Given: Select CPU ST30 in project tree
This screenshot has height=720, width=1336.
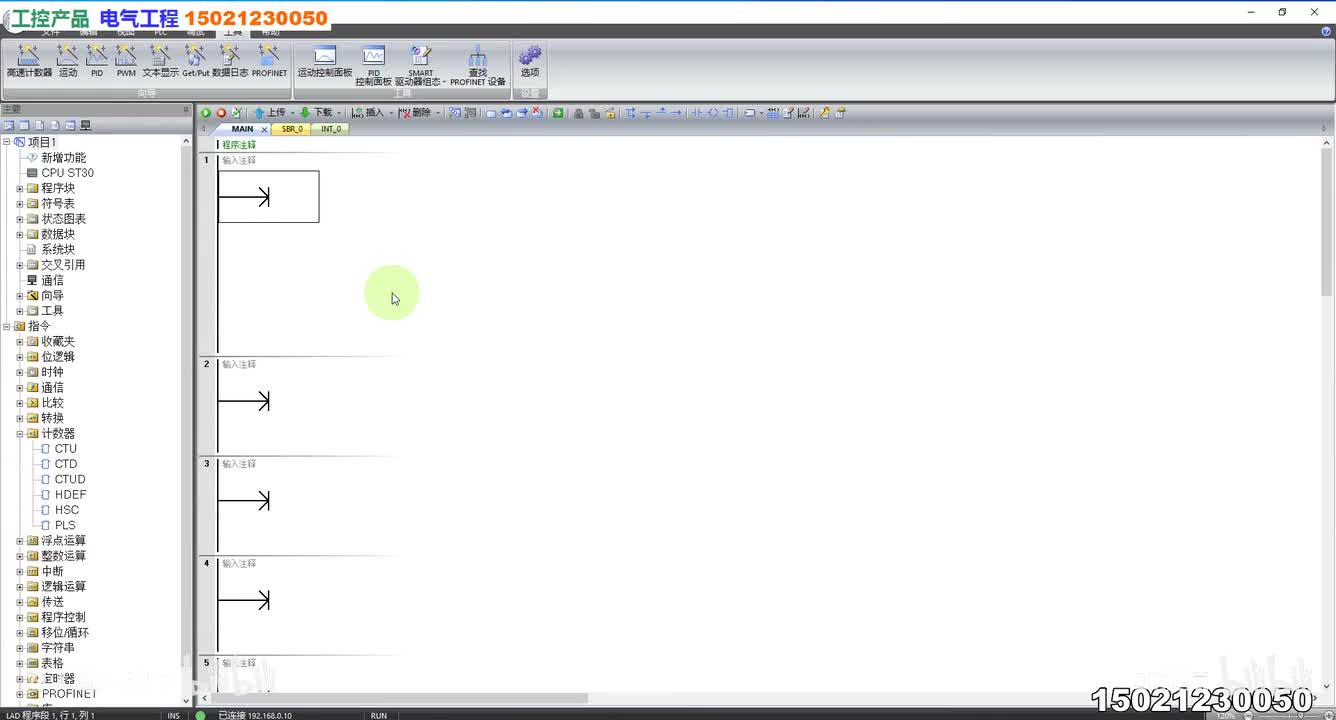Looking at the screenshot, I should pyautogui.click(x=67, y=173).
